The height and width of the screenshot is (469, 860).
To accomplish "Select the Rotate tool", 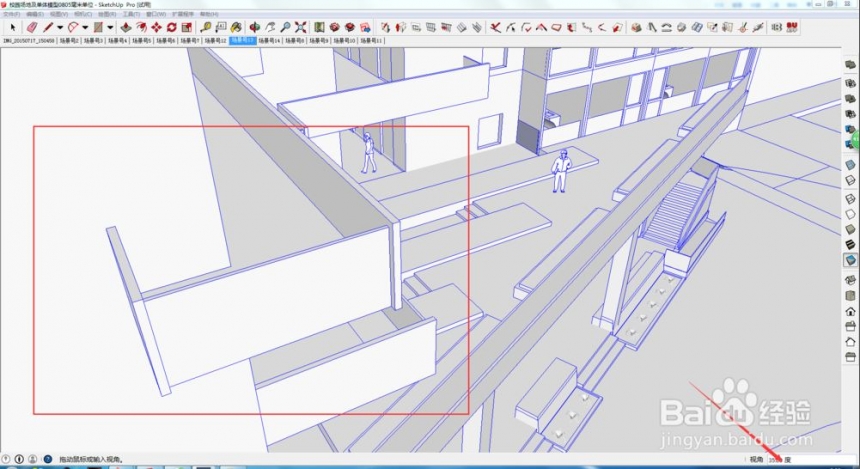I will click(x=172, y=27).
